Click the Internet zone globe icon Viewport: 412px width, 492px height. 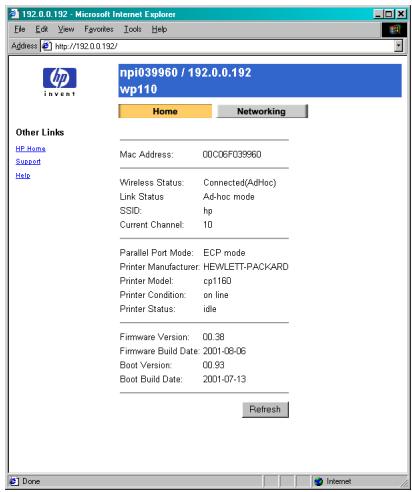pos(318,481)
